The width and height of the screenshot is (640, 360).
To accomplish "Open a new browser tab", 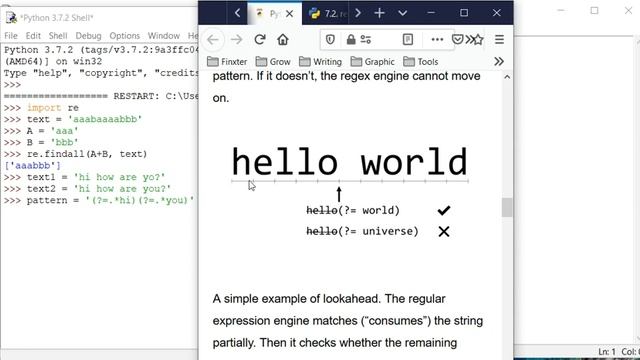I will click(379, 13).
